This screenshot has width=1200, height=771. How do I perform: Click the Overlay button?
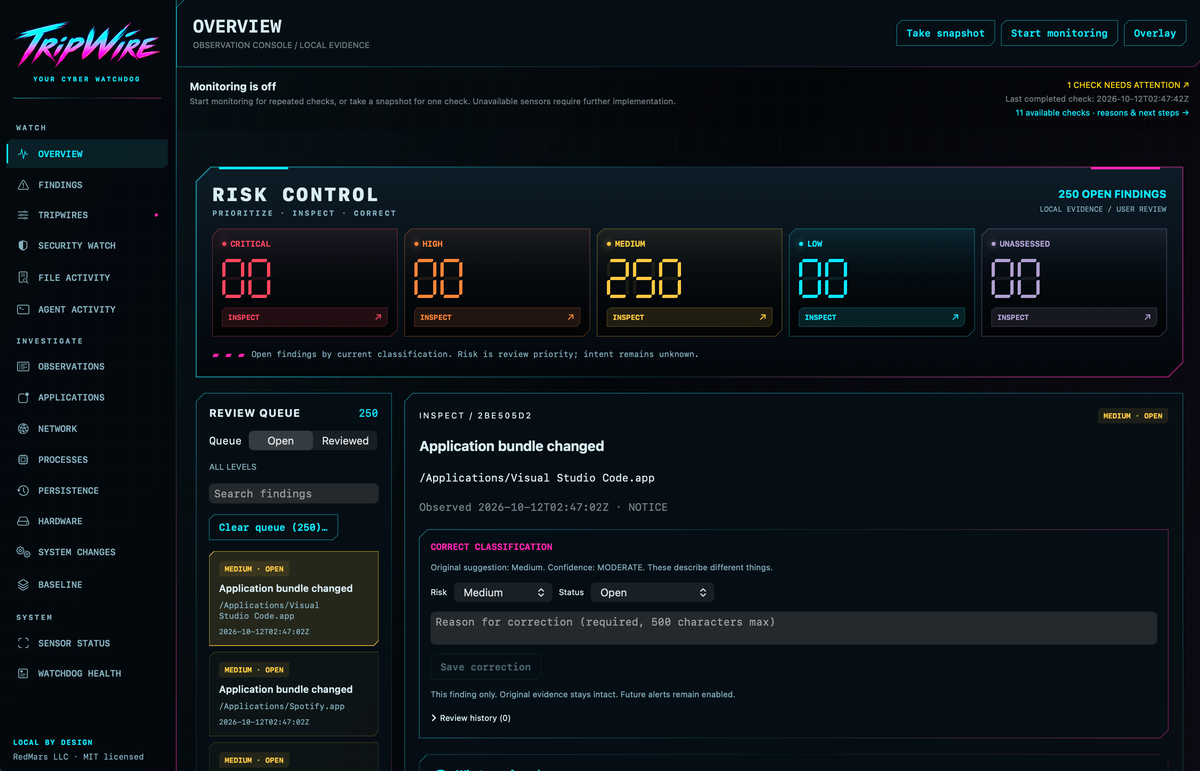point(1155,33)
